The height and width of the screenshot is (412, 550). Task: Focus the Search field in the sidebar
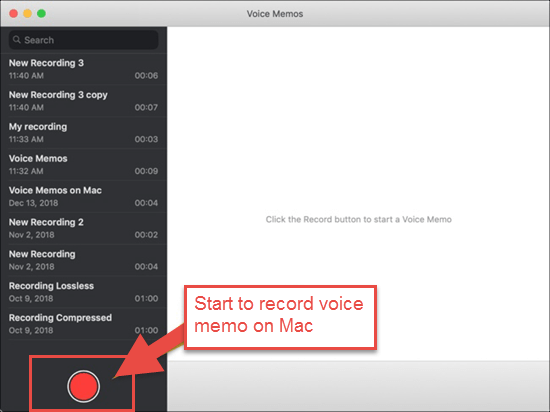point(83,40)
